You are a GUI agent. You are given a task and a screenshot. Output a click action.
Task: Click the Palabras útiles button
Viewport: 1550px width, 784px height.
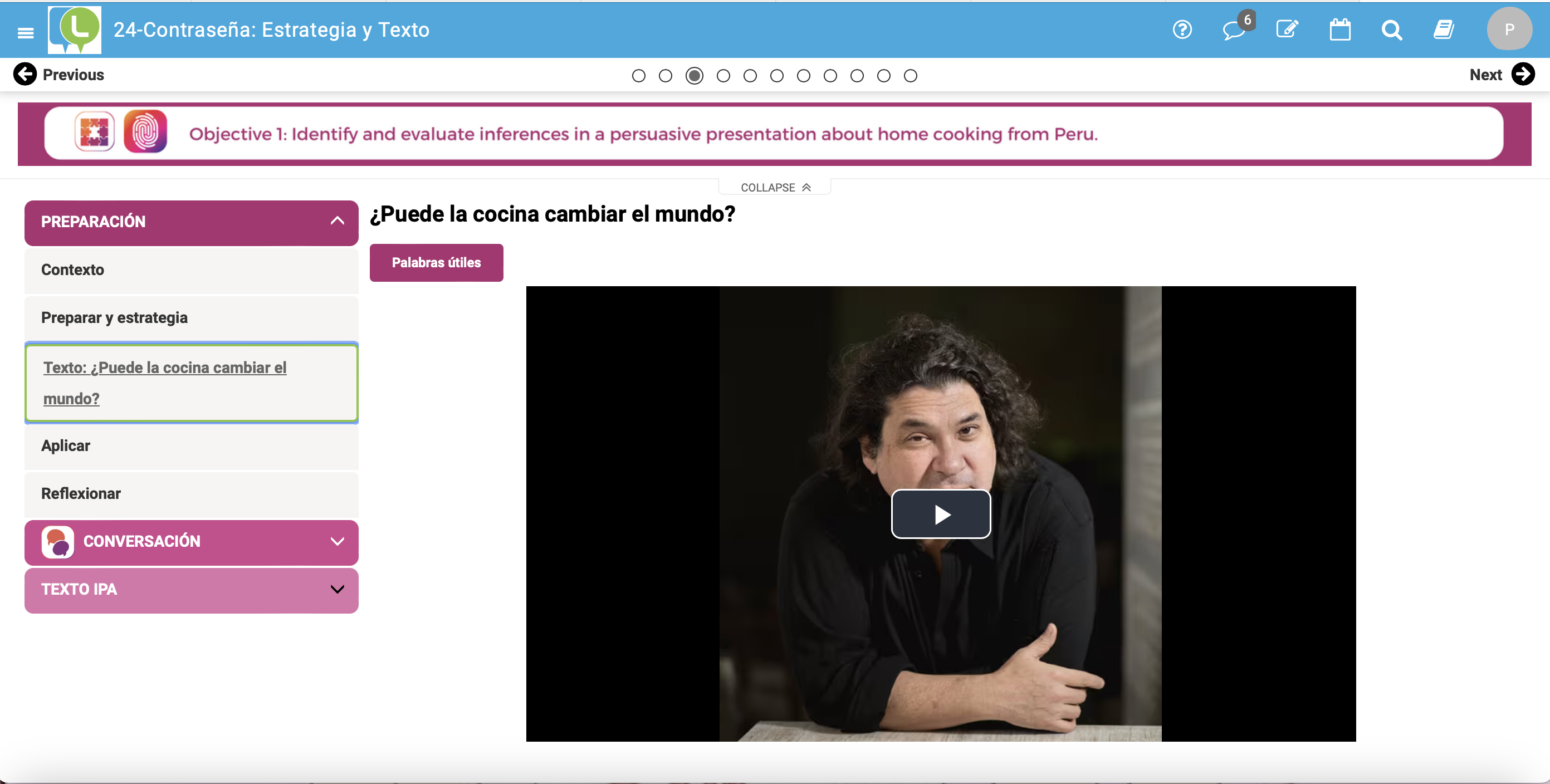click(x=436, y=263)
